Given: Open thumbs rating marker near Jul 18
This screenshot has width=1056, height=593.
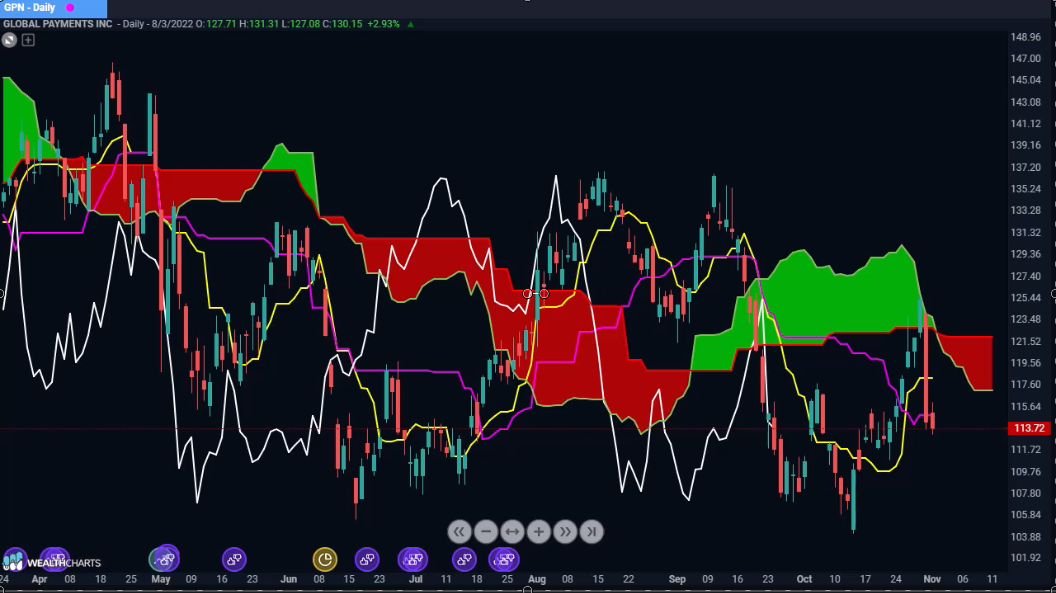Looking at the screenshot, I should [x=464, y=559].
